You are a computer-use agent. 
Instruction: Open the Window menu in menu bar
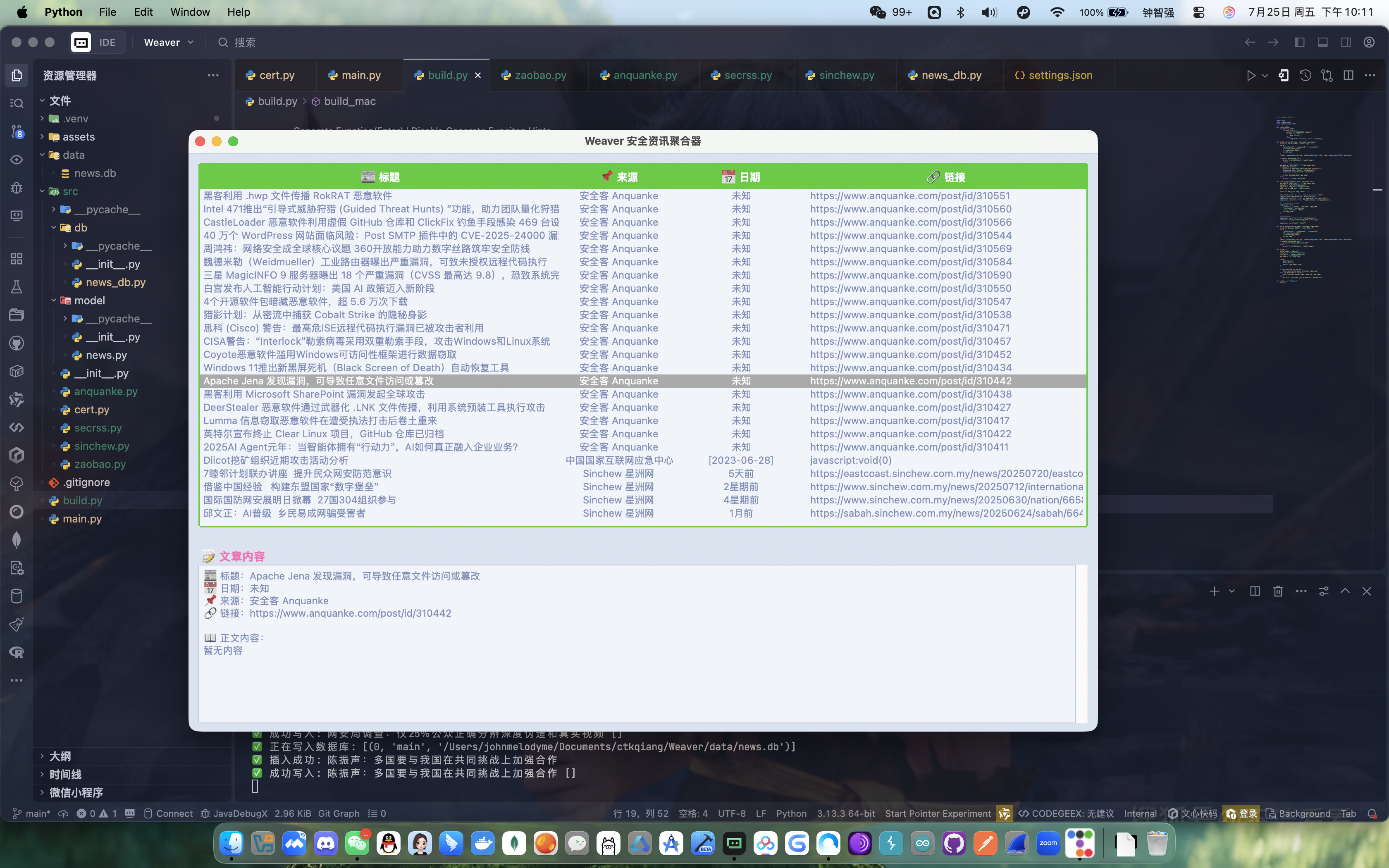pos(189,12)
